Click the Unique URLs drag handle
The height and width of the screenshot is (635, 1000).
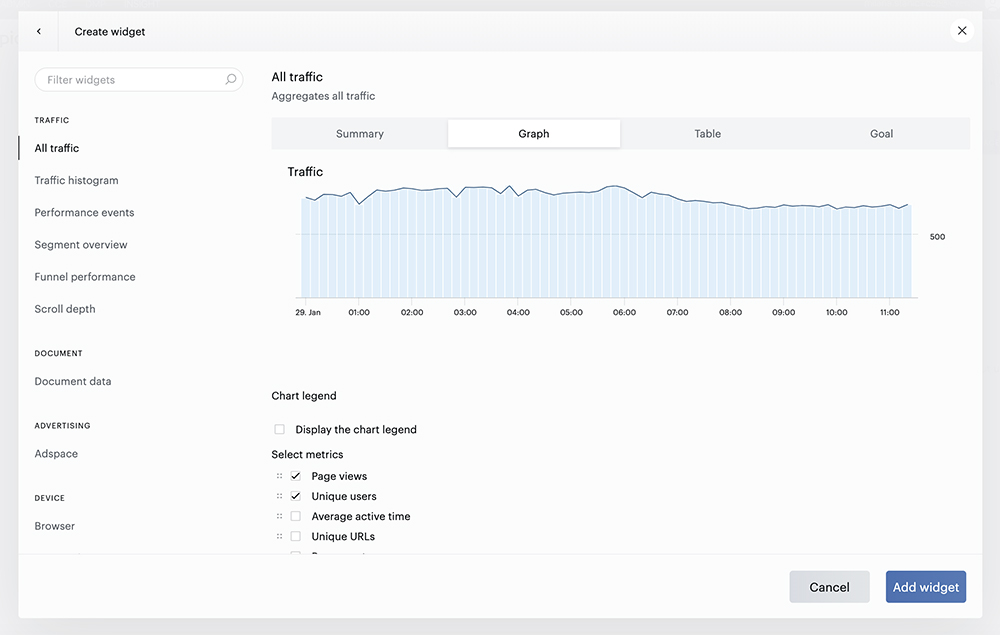point(279,536)
